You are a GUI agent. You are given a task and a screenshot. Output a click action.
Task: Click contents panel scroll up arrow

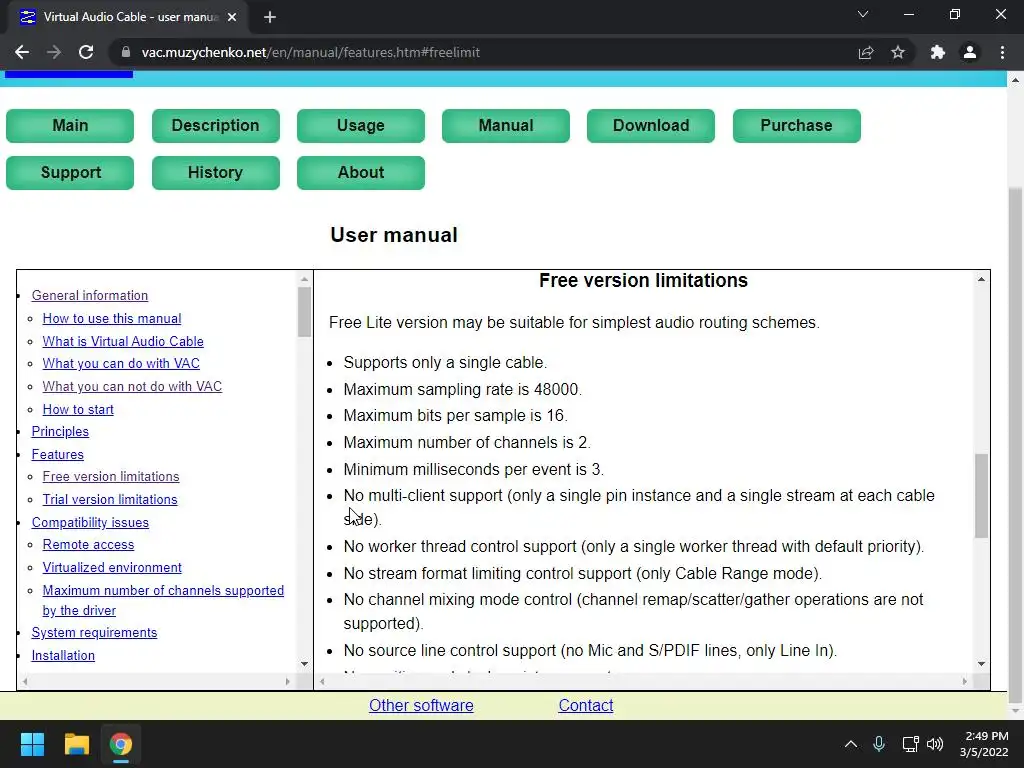click(x=304, y=279)
